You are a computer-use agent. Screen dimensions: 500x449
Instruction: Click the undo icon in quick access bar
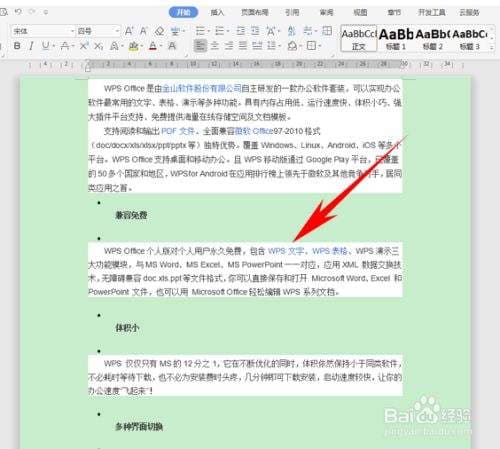pos(18,12)
